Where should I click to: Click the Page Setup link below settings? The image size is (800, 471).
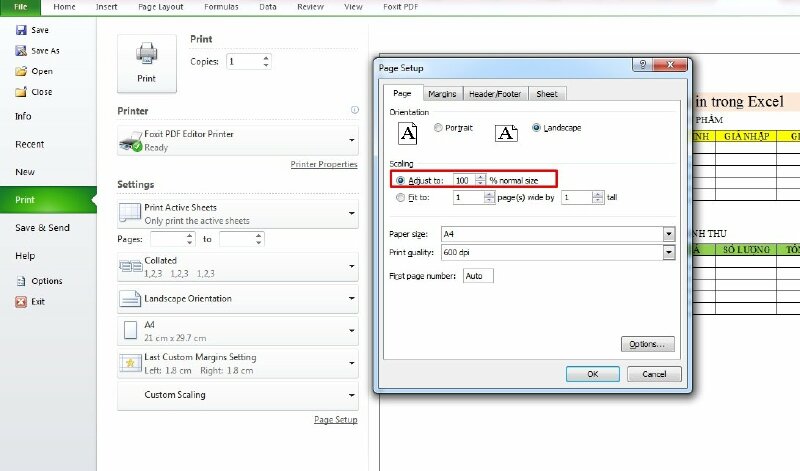pos(336,419)
